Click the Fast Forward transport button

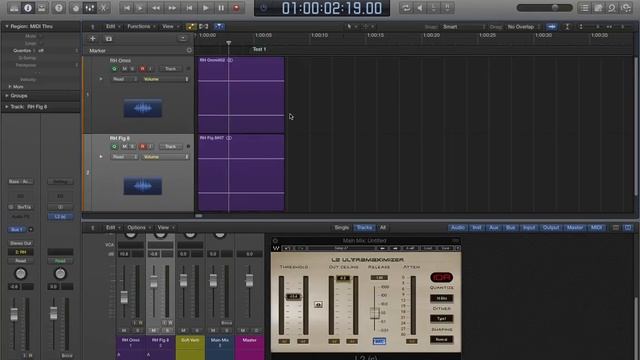tap(172, 8)
